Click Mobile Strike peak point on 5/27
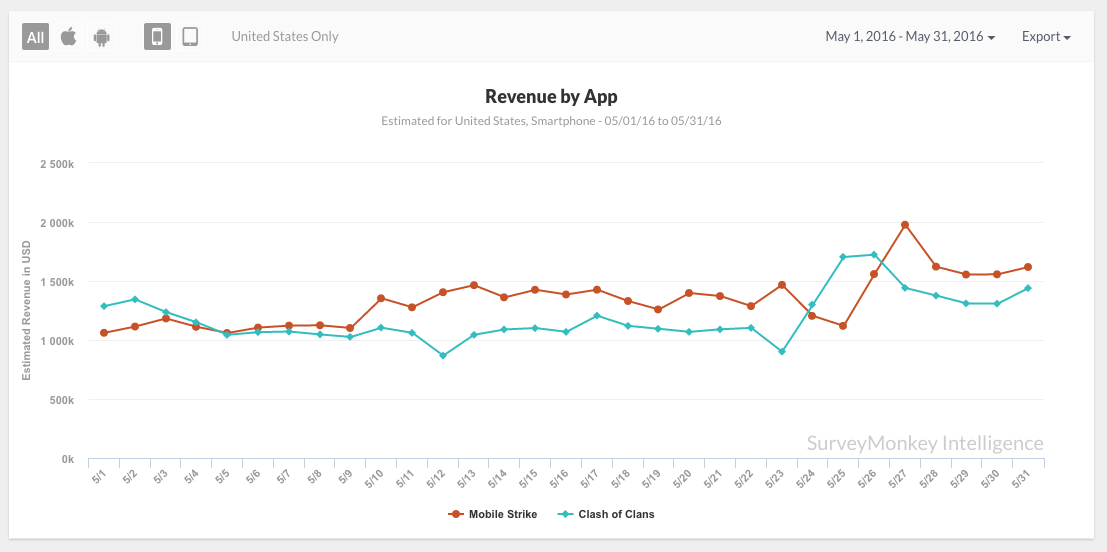 [905, 224]
